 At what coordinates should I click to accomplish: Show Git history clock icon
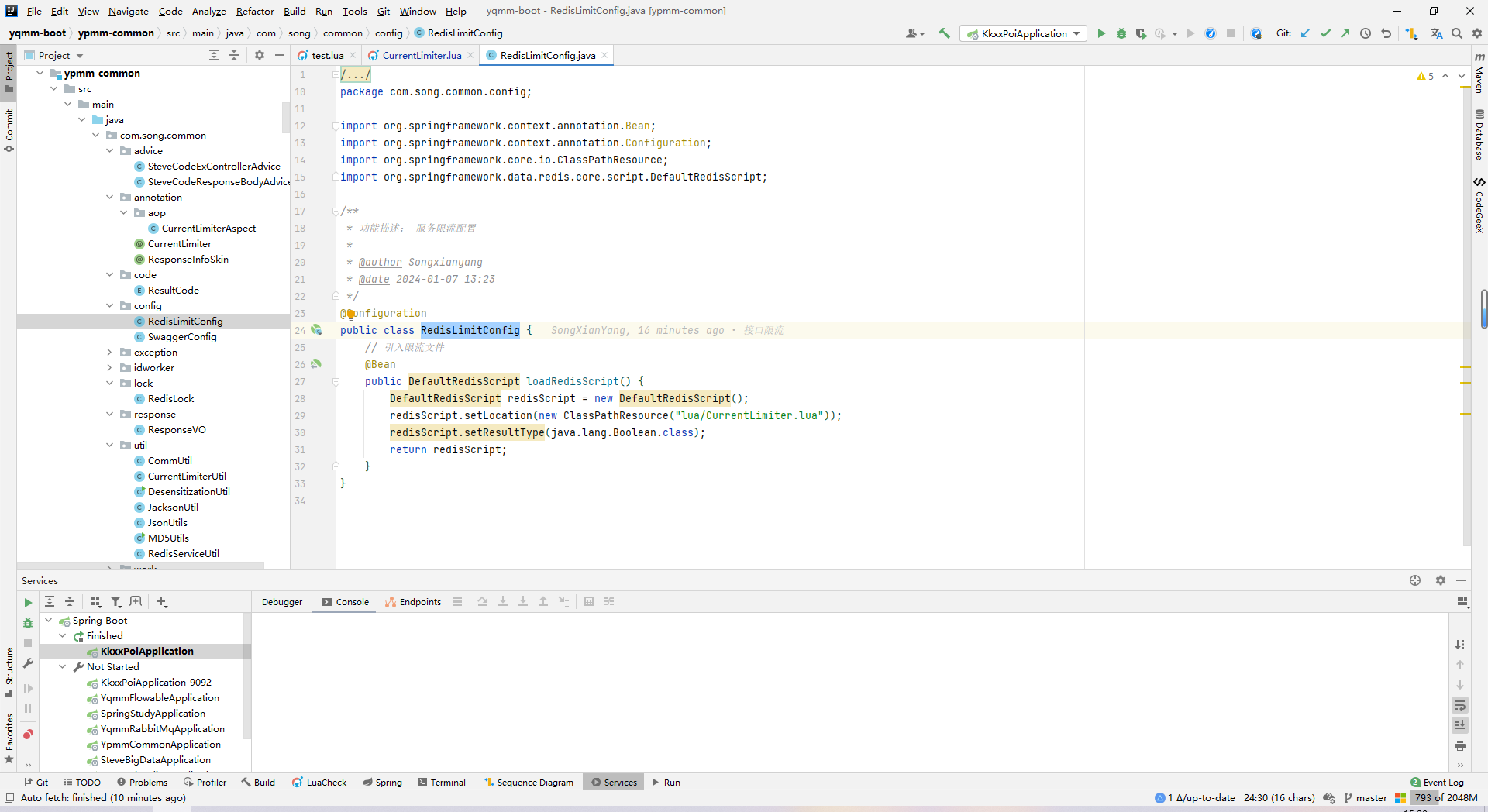pyautogui.click(x=1366, y=33)
